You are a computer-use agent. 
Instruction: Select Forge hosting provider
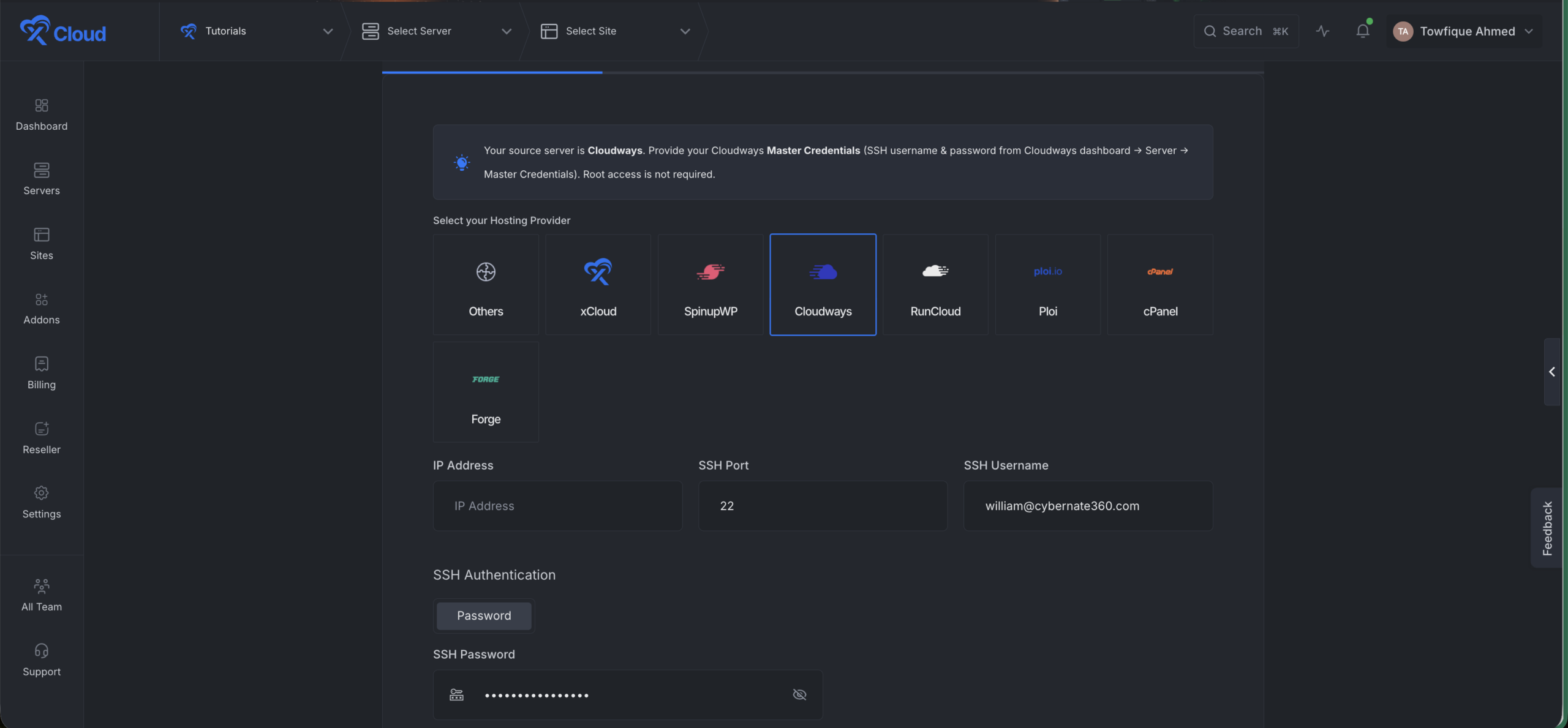486,392
